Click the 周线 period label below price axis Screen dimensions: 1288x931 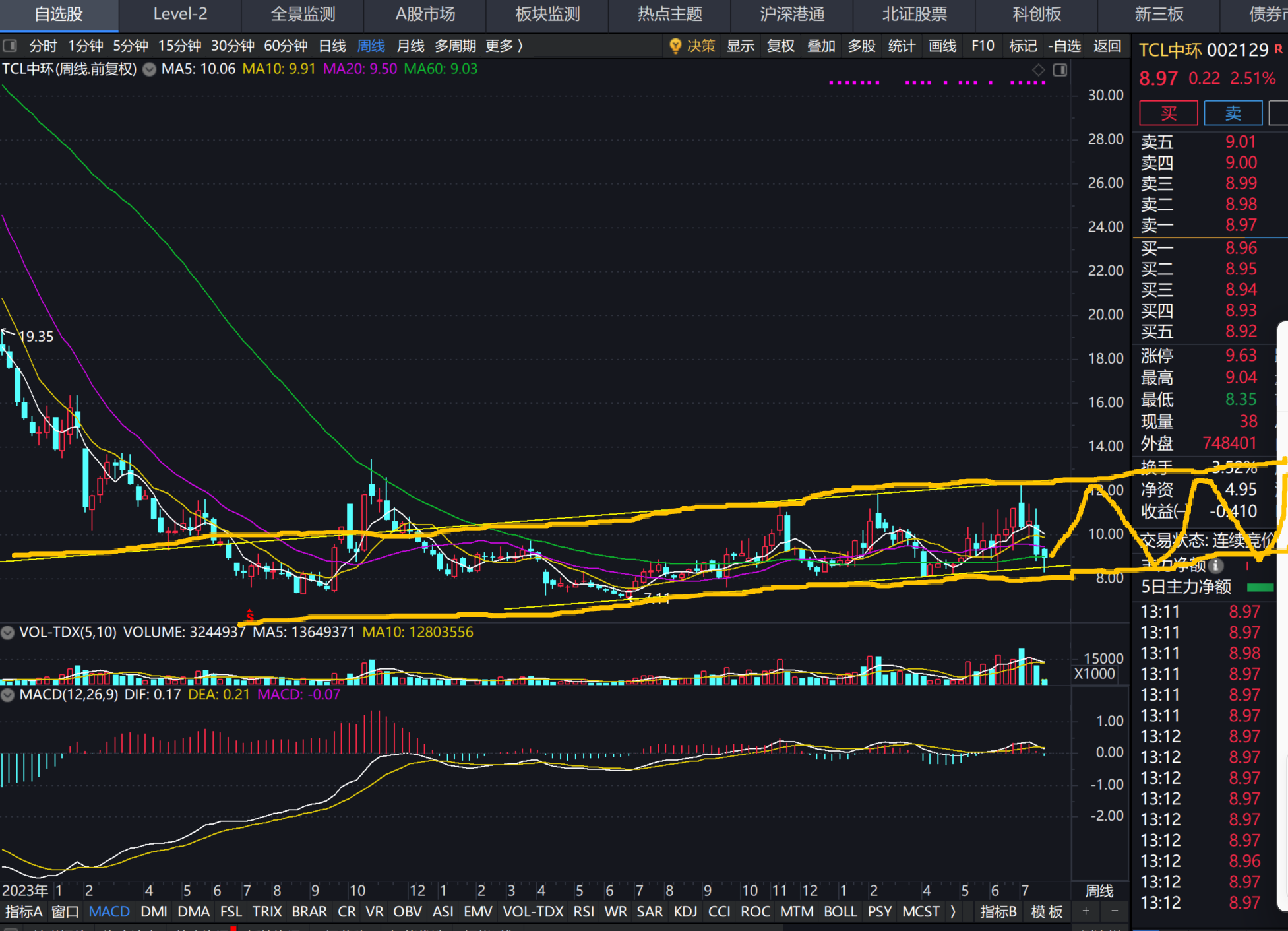click(1099, 891)
